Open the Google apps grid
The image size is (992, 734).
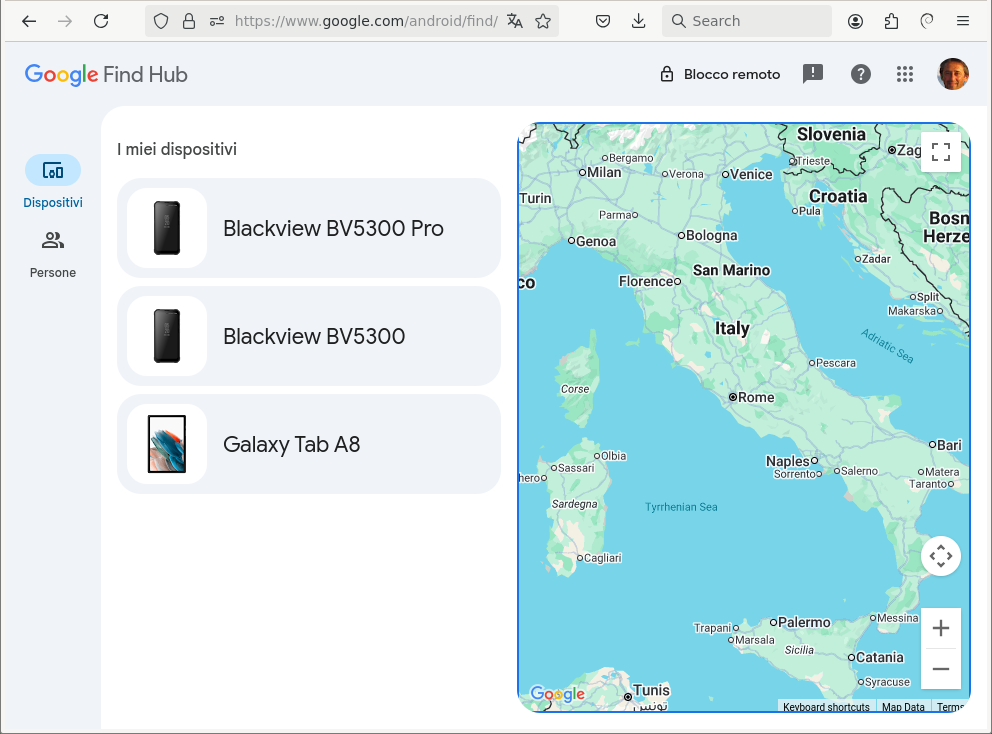(905, 74)
